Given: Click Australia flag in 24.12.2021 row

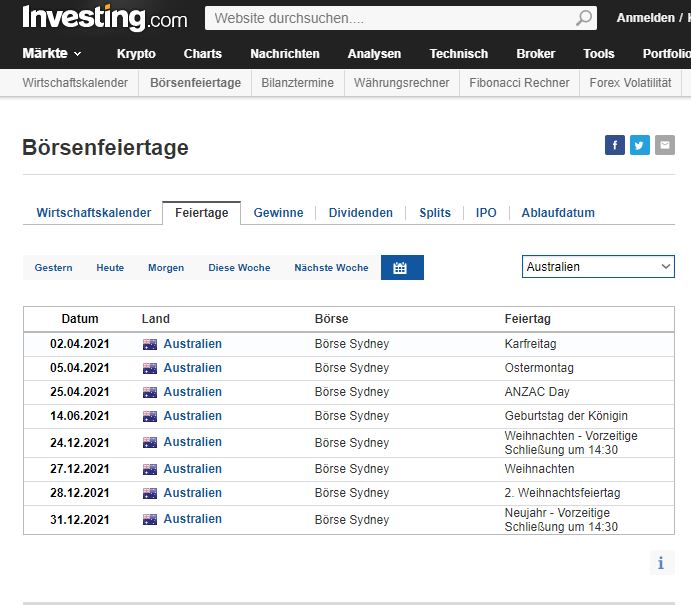Looking at the screenshot, I should pos(150,442).
